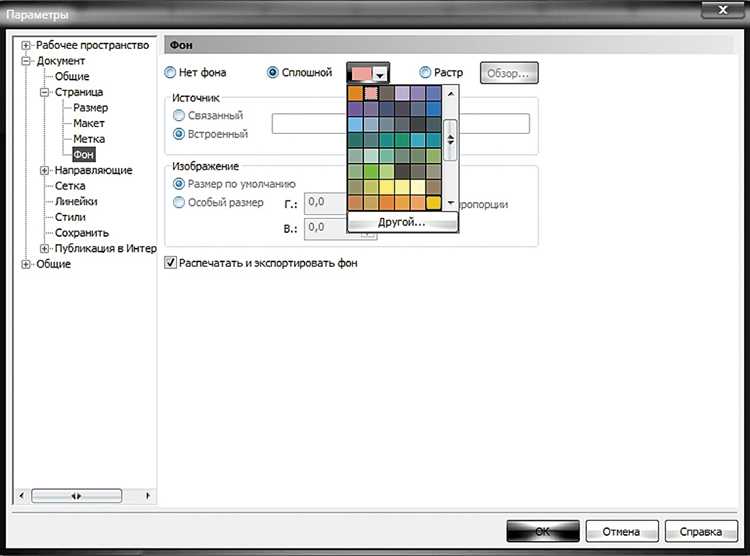Collapse the Страница tree node
The width and height of the screenshot is (750, 556).
(x=44, y=92)
